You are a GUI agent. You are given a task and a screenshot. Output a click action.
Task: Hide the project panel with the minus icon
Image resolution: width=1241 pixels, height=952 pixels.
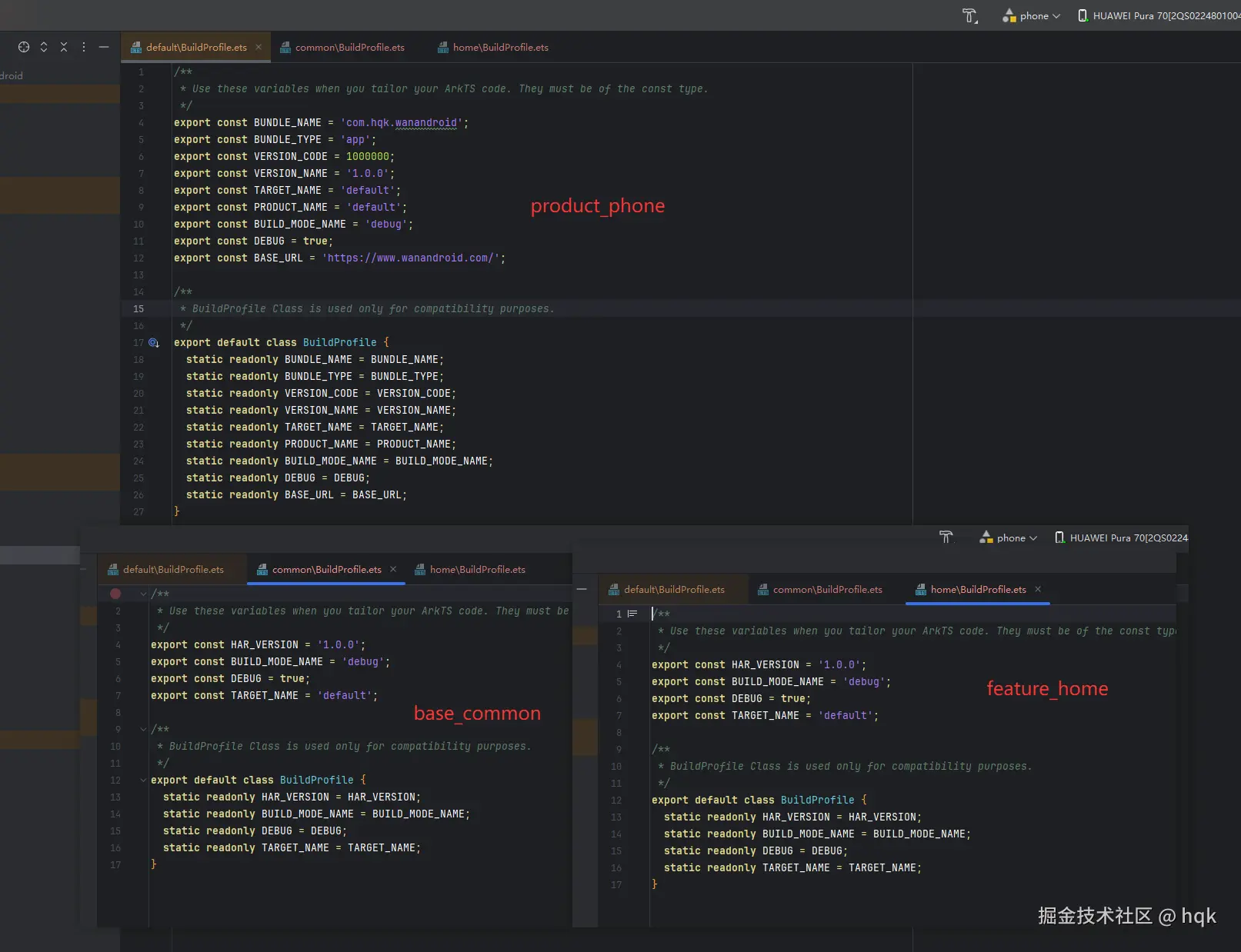(x=104, y=47)
